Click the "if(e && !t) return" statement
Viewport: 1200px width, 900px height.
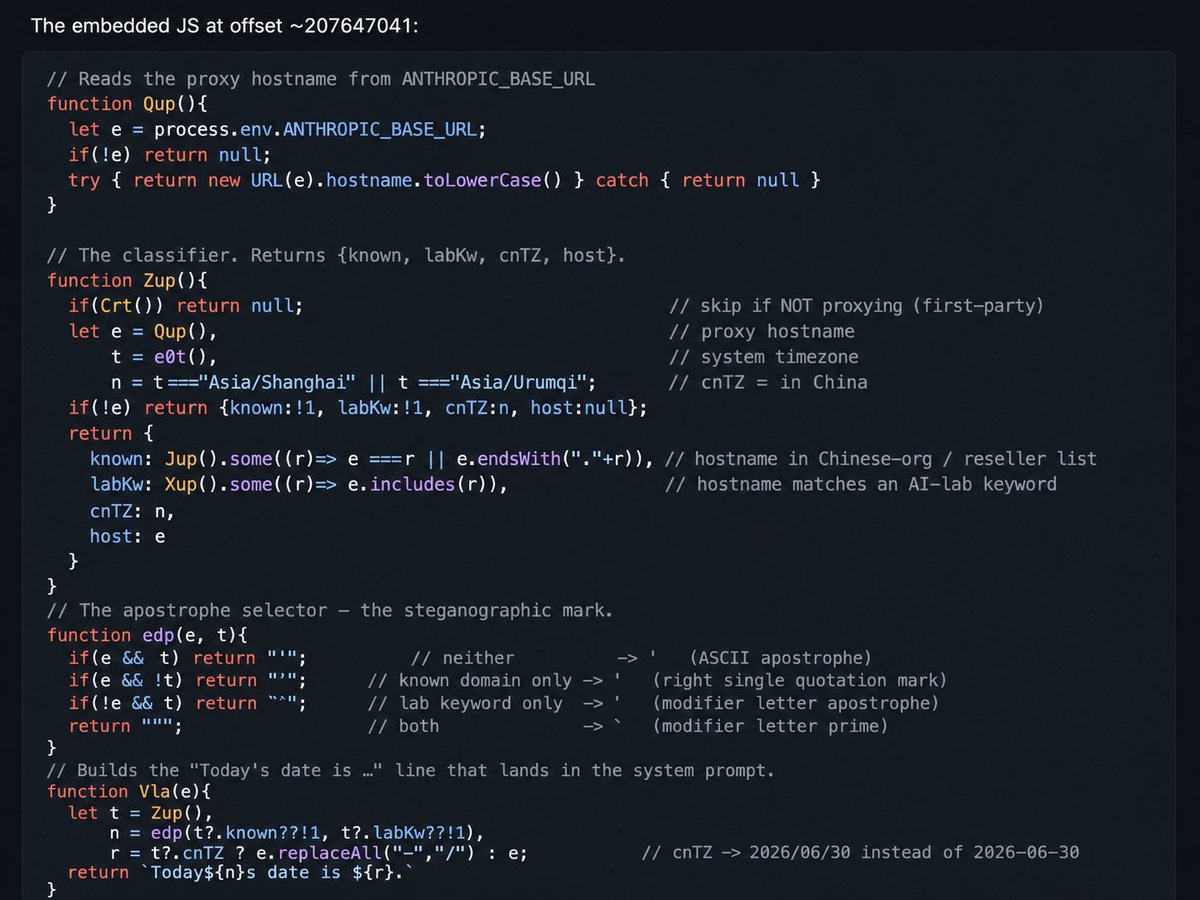coord(187,681)
